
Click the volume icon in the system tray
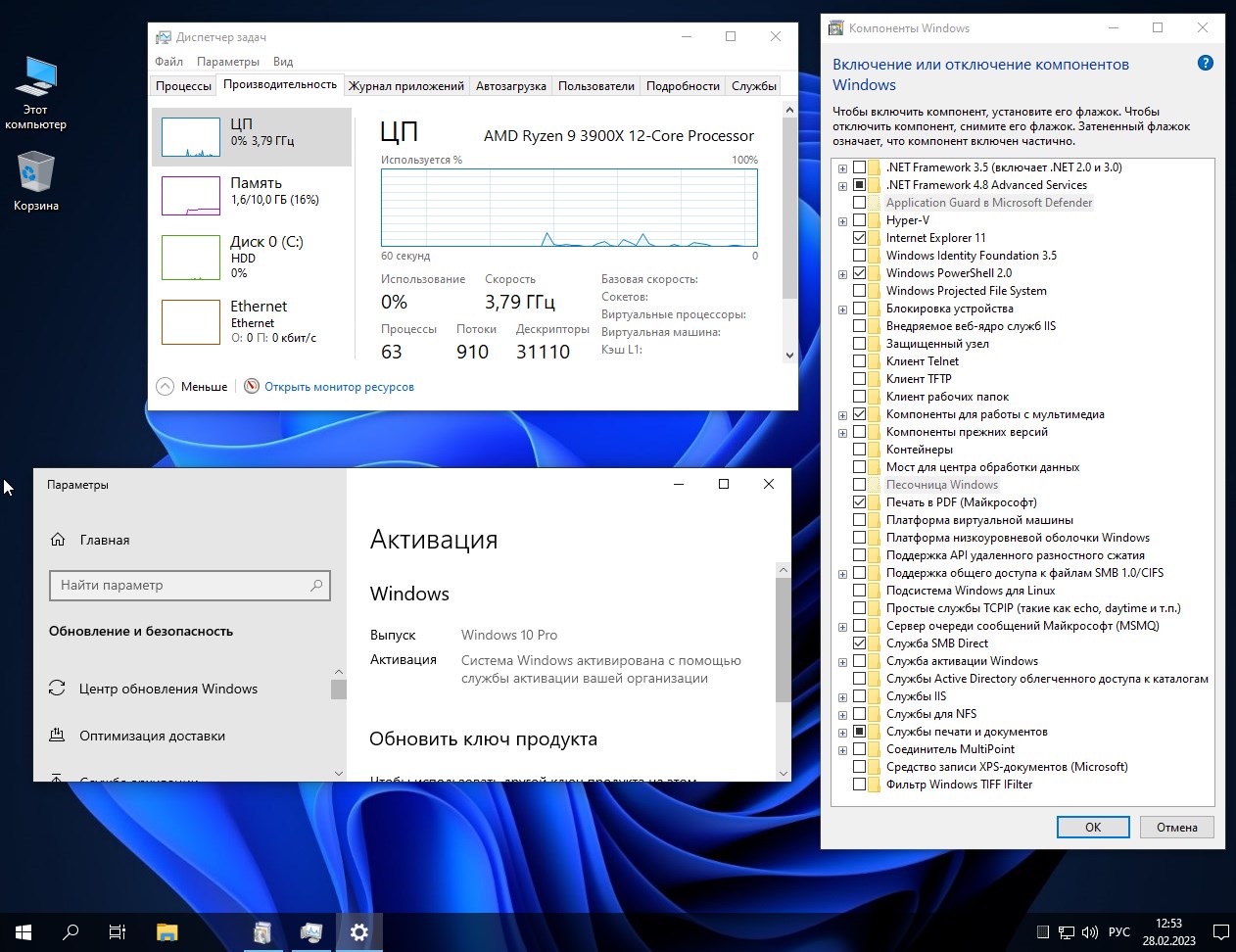pyautogui.click(x=1090, y=931)
